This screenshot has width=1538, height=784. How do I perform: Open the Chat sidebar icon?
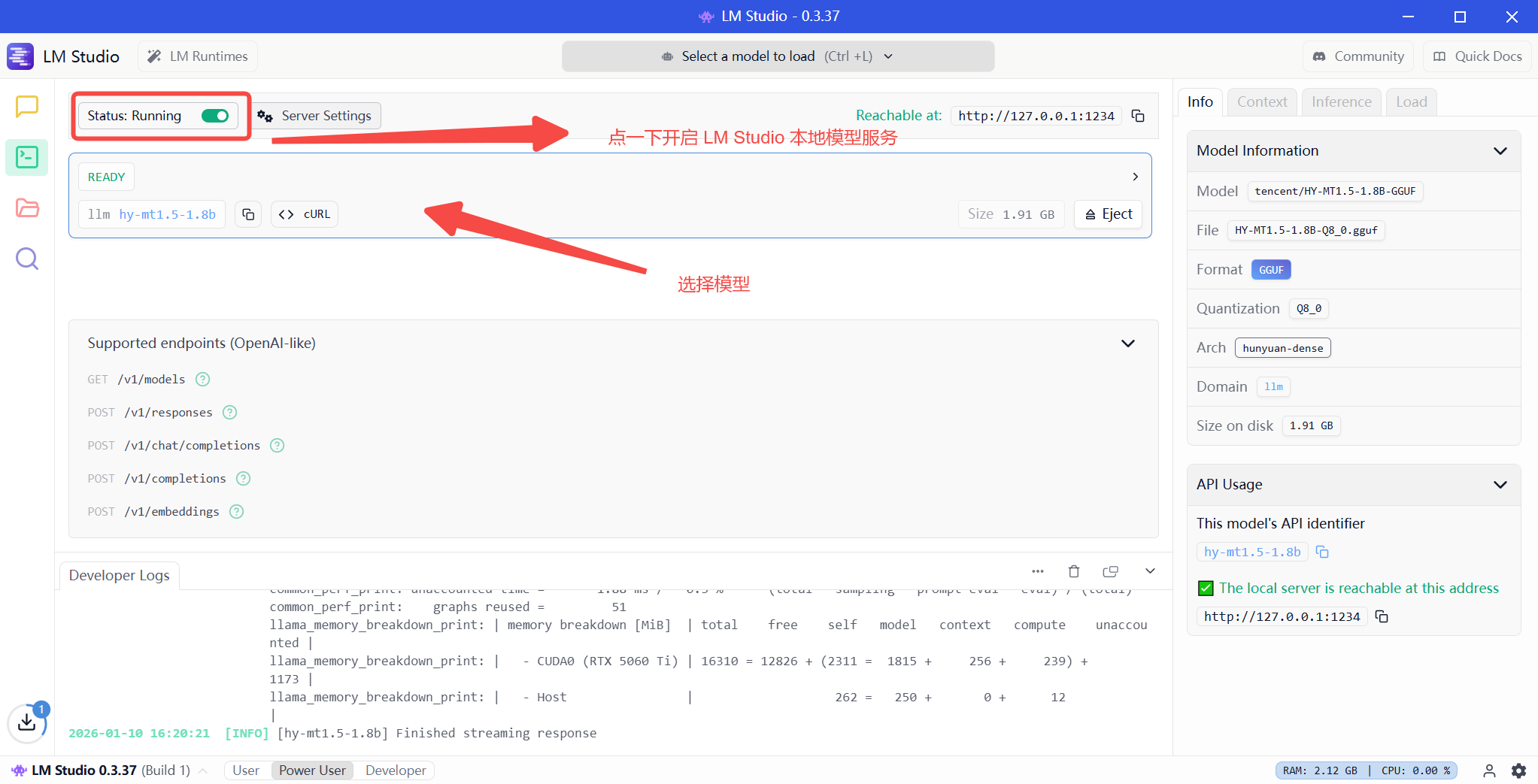27,107
